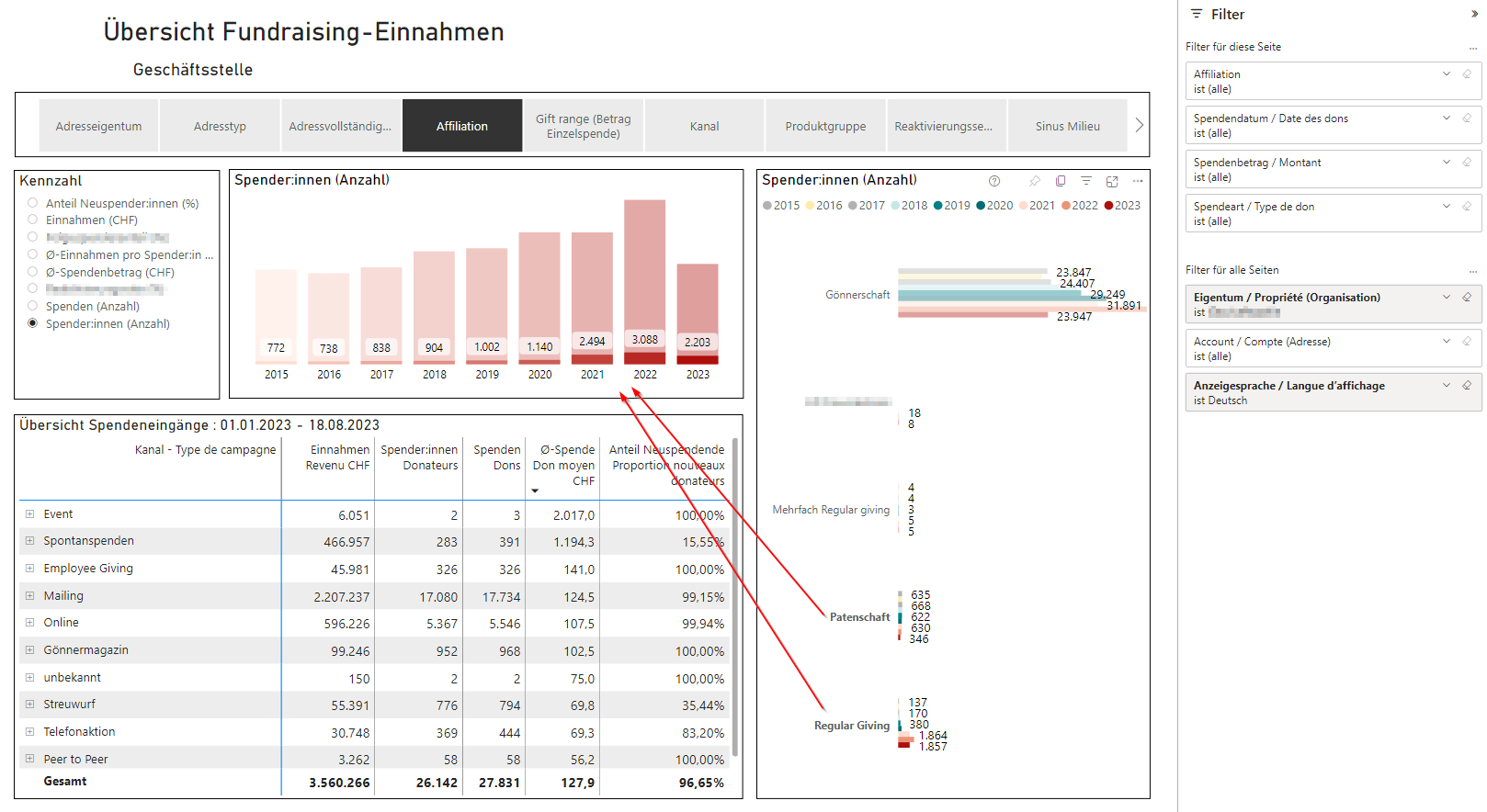Image resolution: width=1487 pixels, height=812 pixels.
Task: Expand the Online row
Action: click(x=29, y=623)
